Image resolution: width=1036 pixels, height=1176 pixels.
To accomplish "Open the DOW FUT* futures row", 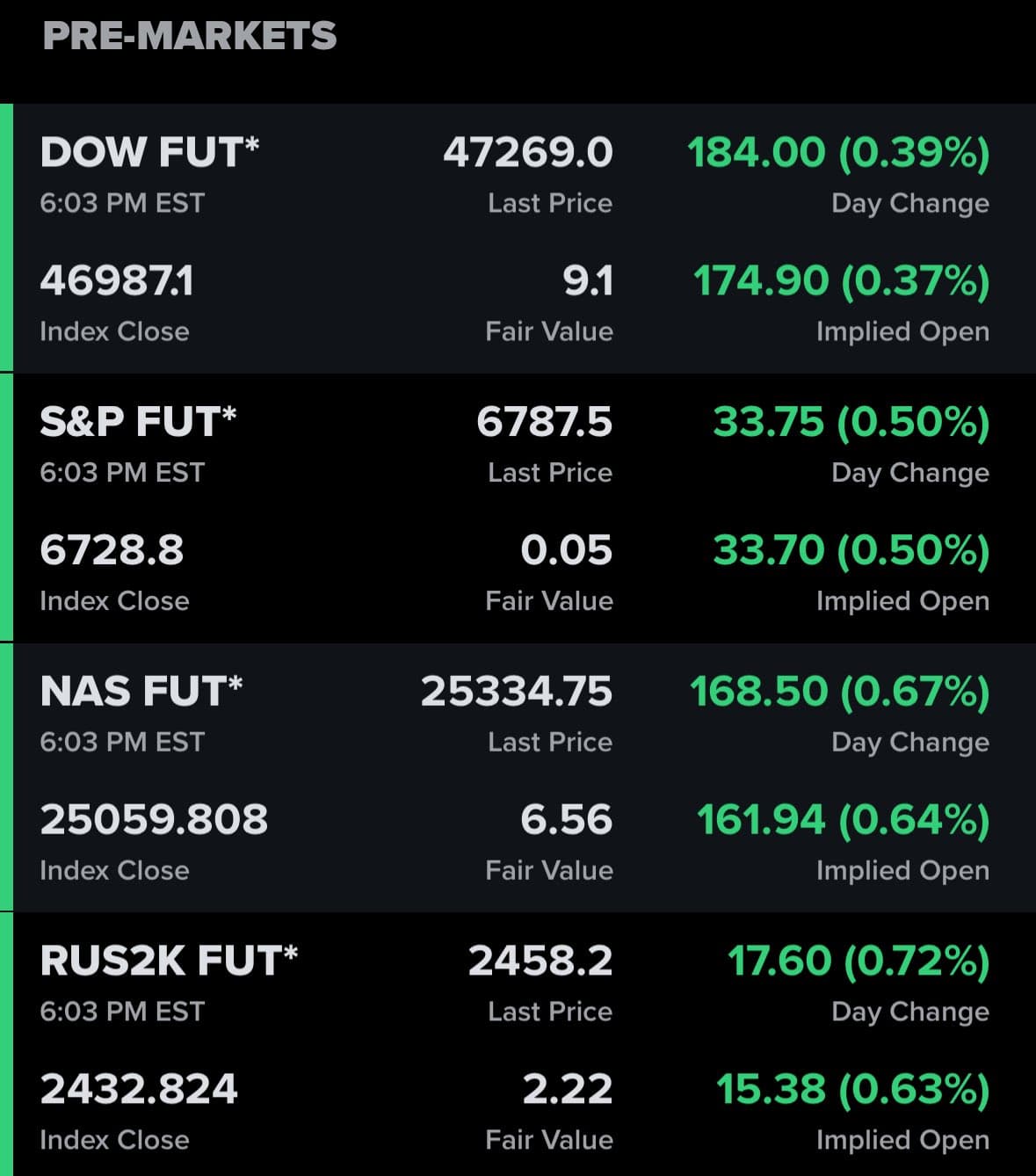I will click(149, 152).
